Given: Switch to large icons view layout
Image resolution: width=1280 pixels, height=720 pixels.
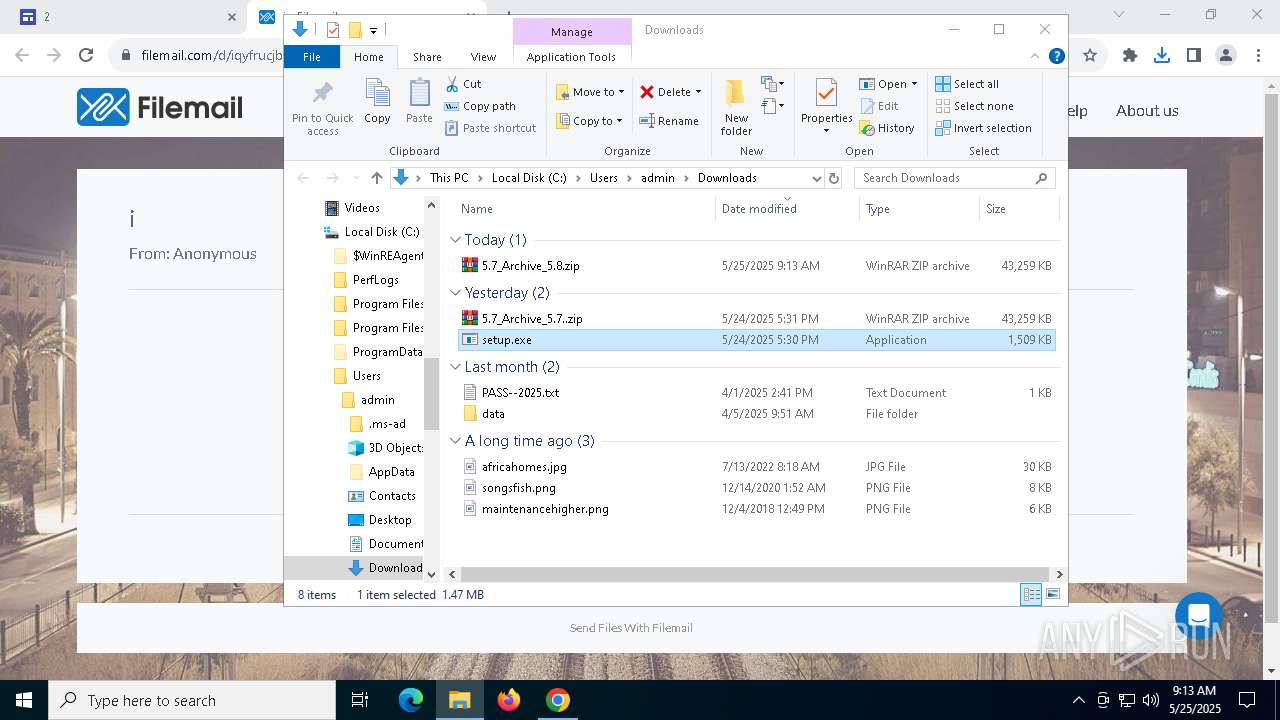Looking at the screenshot, I should point(1052,595).
